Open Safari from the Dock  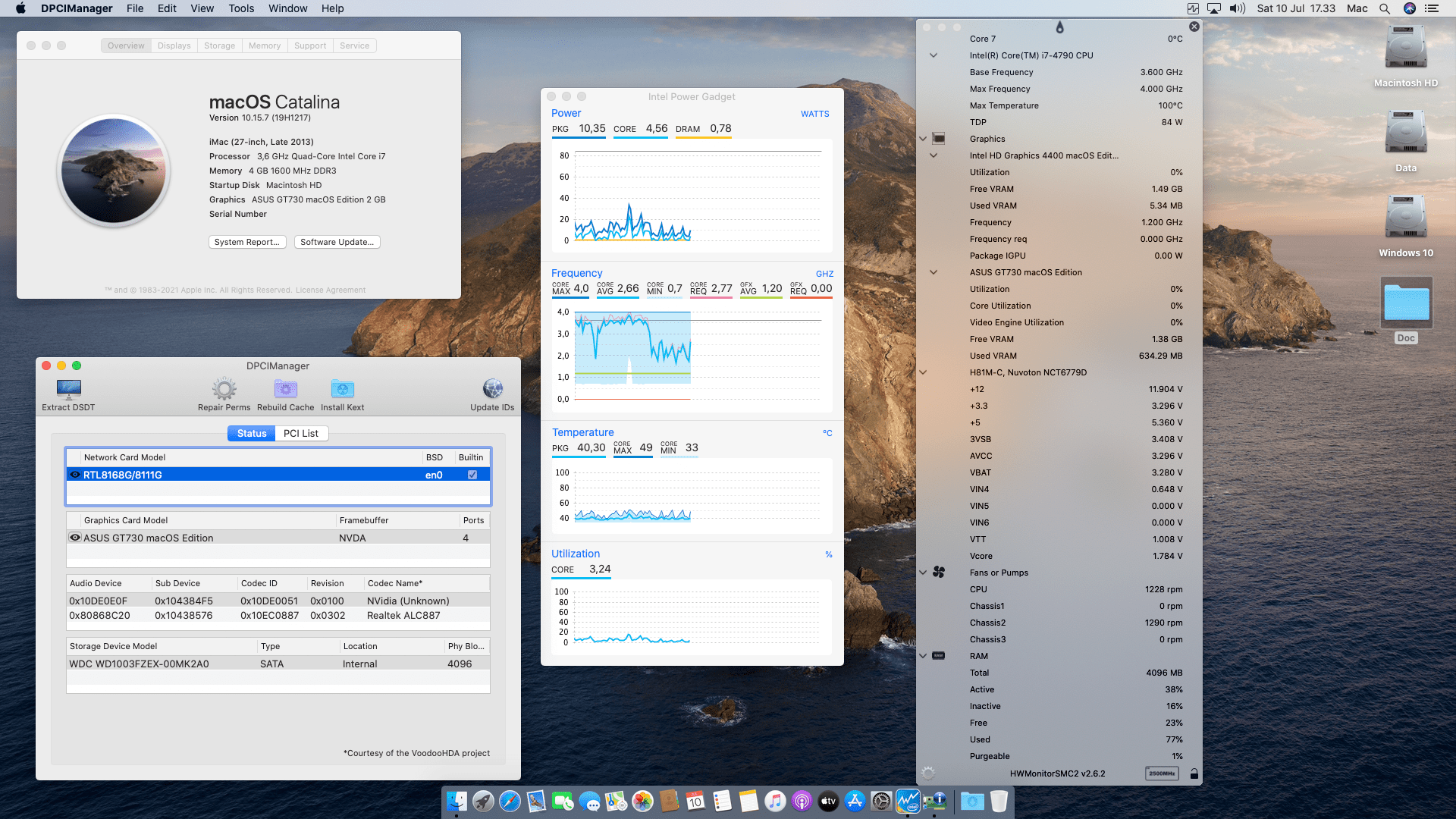tap(510, 801)
